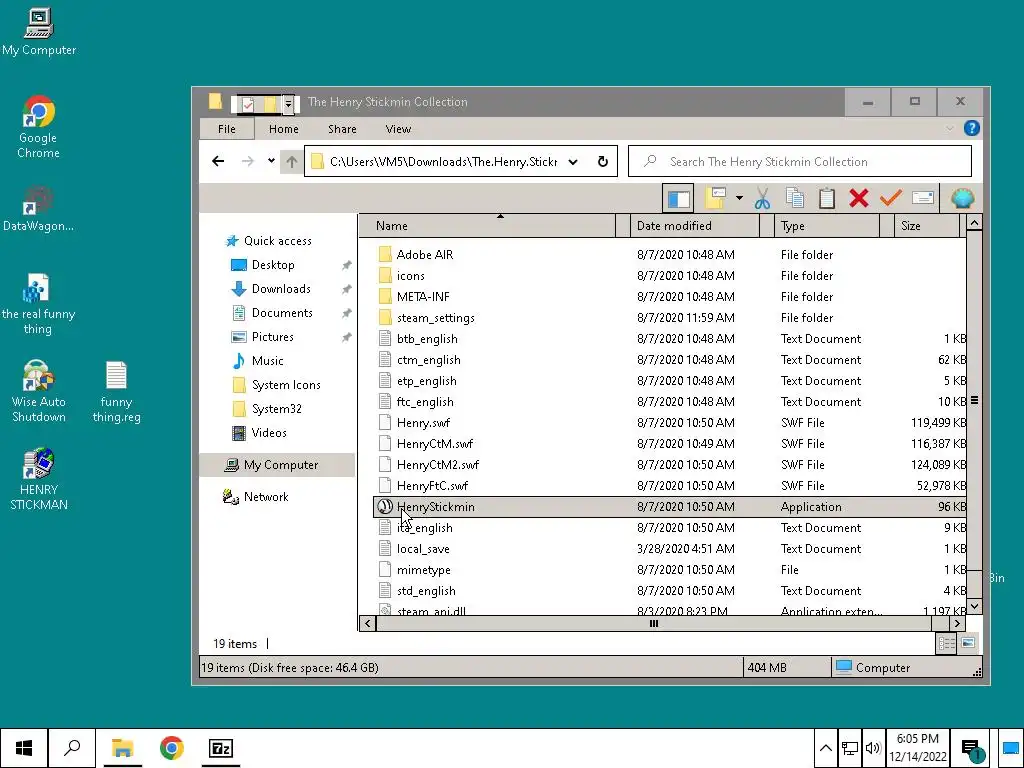Open Desktop in the navigation pane
The image size is (1024, 768).
tap(273, 264)
